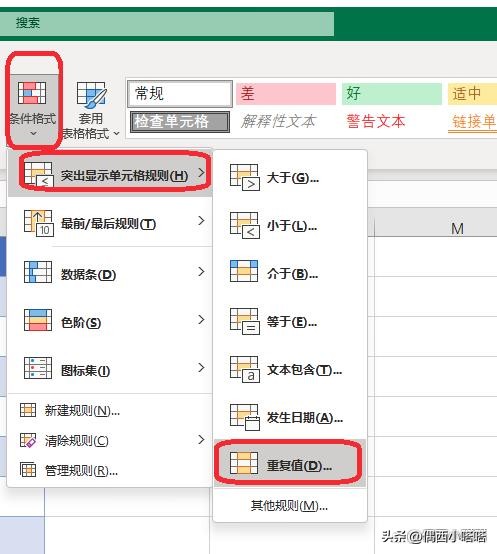Open the 套用表格格式 dropdown chevron
This screenshot has height=554, width=497.
(116, 134)
